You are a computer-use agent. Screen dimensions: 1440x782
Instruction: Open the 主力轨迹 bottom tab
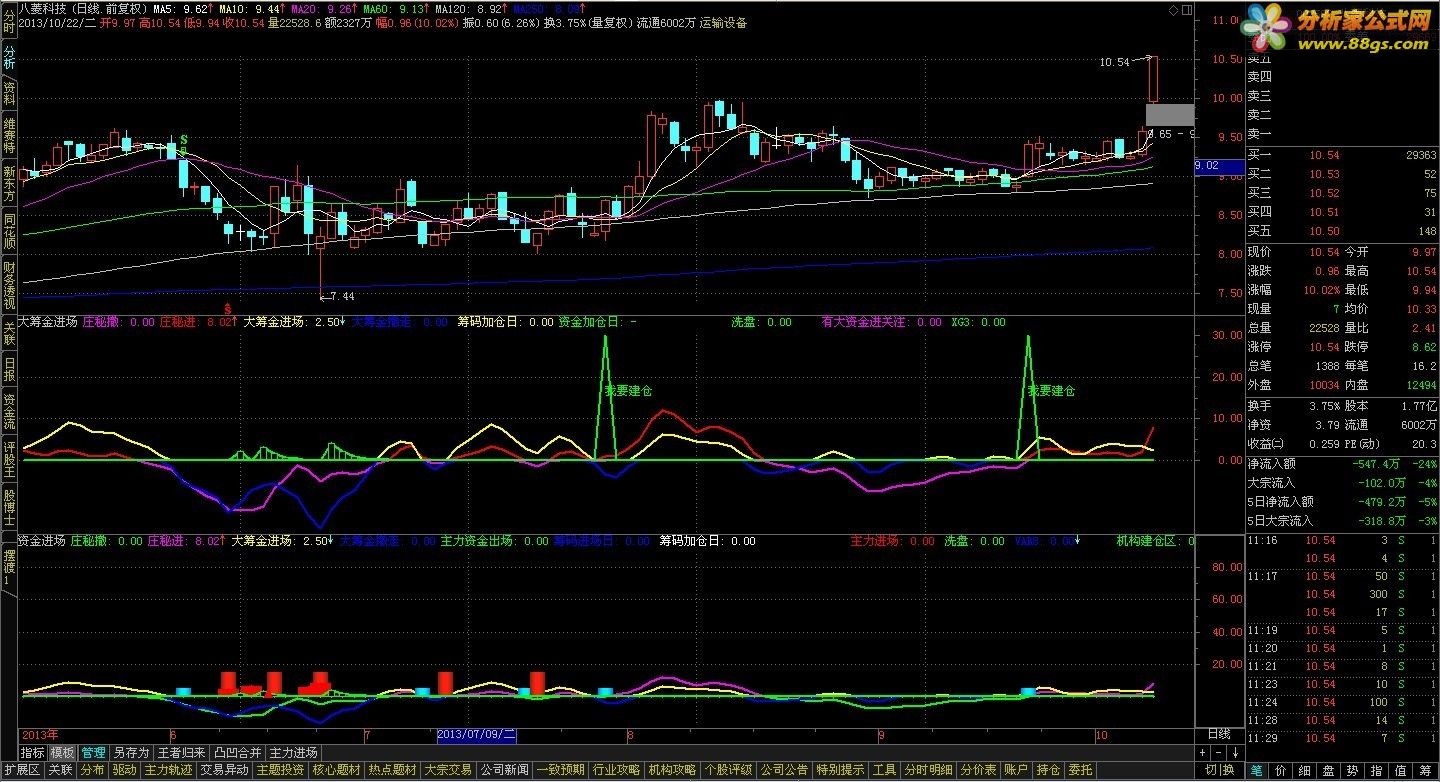point(168,770)
